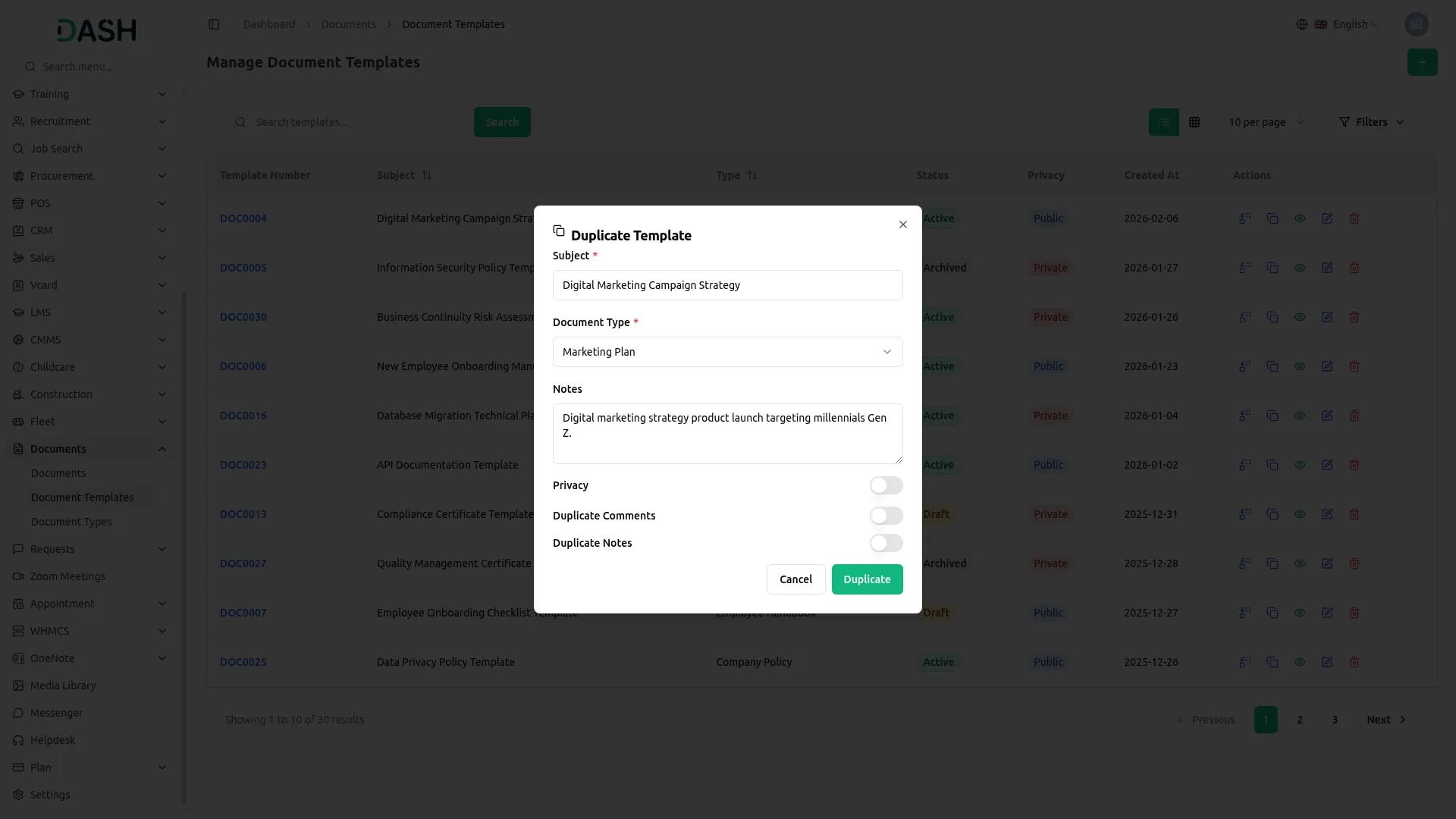The height and width of the screenshot is (819, 1456).
Task: Open the Document Types menu item
Action: tap(72, 521)
